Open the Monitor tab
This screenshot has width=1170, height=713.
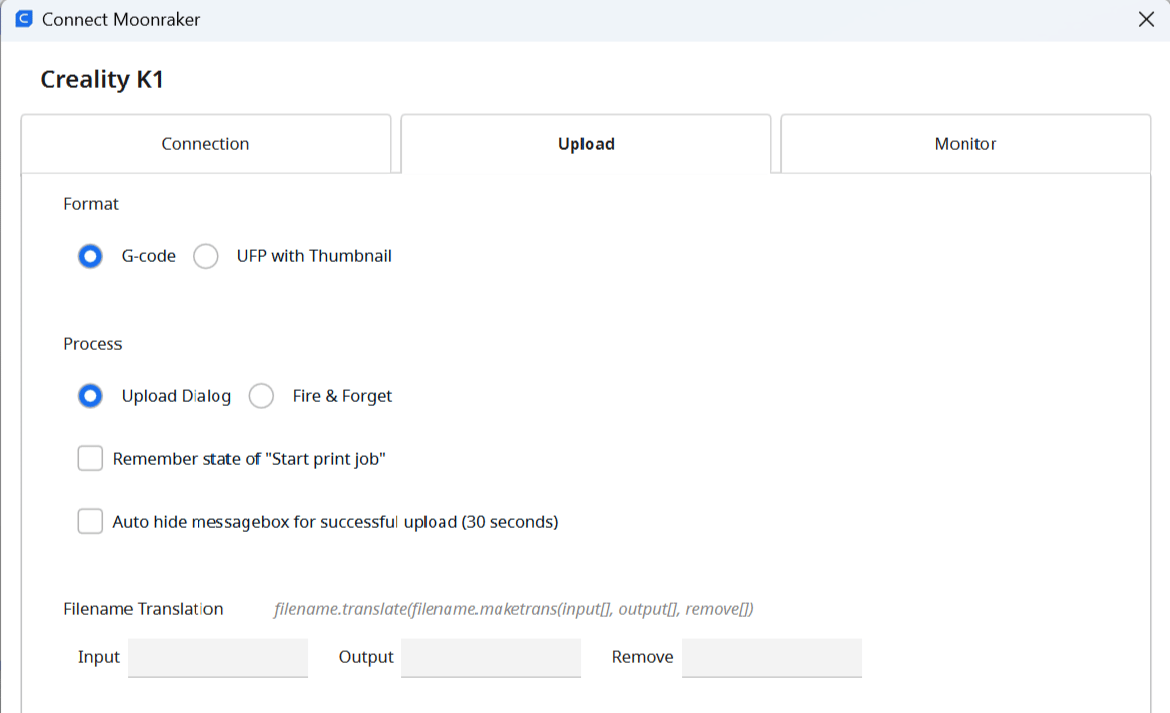[x=966, y=144]
